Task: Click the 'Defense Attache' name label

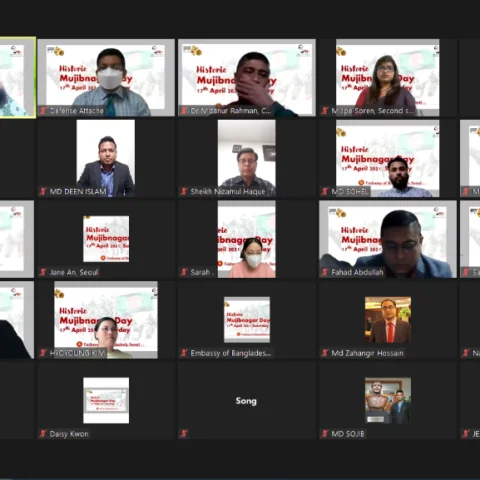Action: (x=77, y=111)
